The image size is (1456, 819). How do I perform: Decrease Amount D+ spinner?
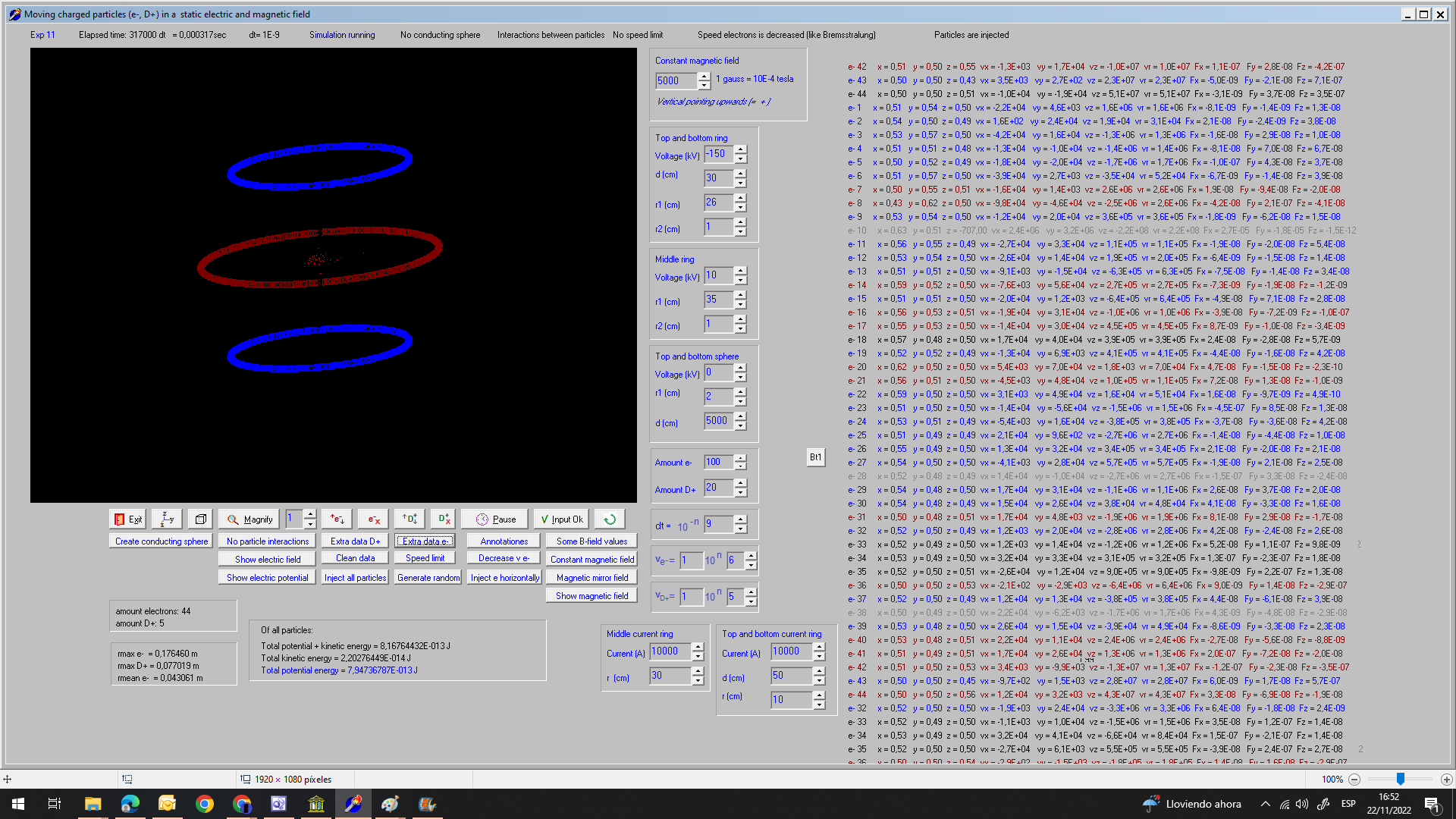(x=740, y=492)
